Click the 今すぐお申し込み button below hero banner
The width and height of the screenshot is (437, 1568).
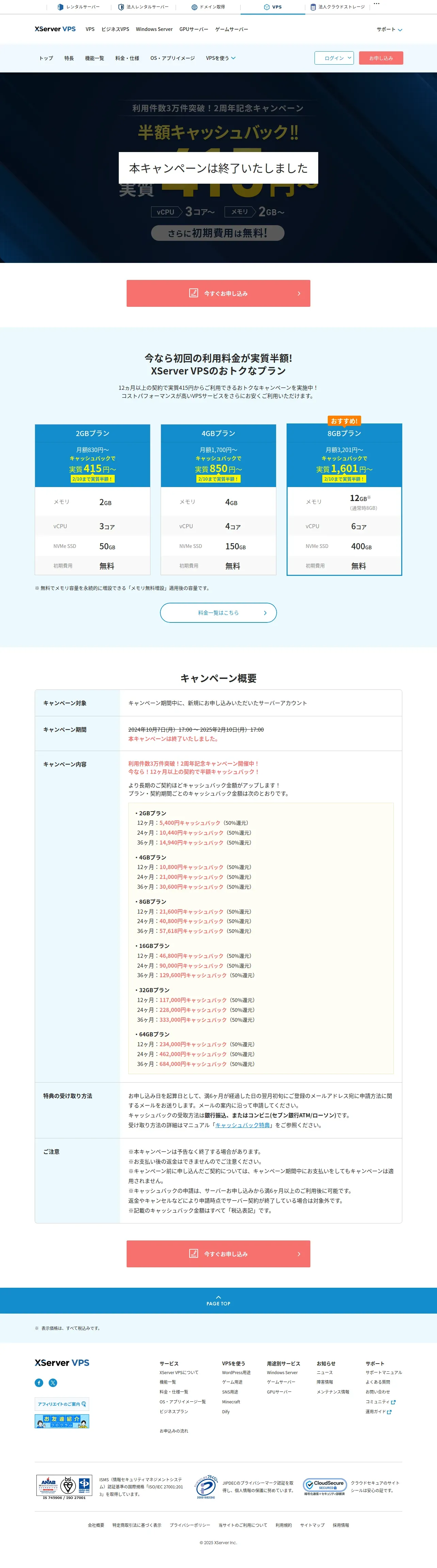tap(218, 294)
